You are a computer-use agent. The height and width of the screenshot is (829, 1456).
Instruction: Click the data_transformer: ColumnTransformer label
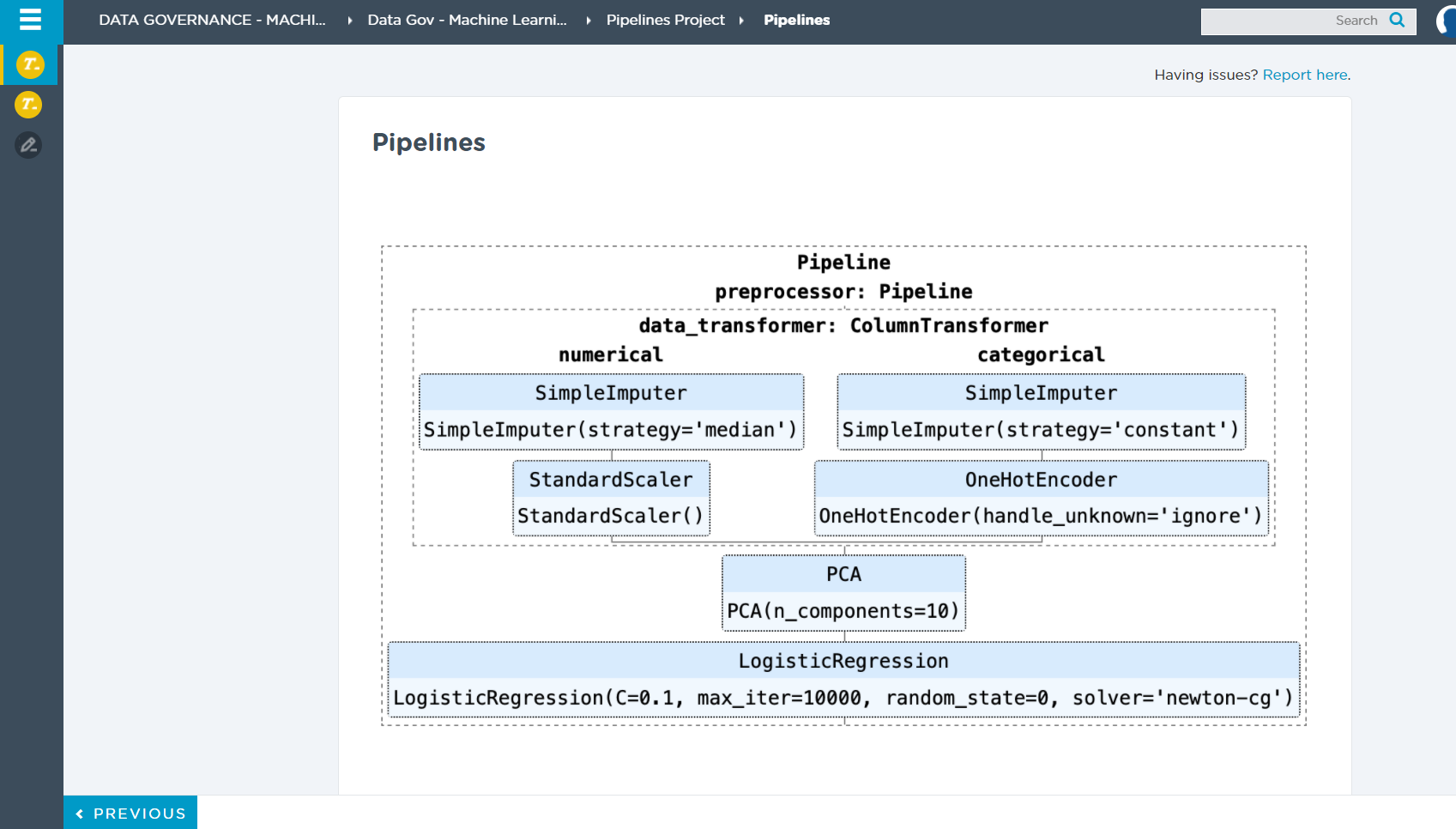point(843,326)
